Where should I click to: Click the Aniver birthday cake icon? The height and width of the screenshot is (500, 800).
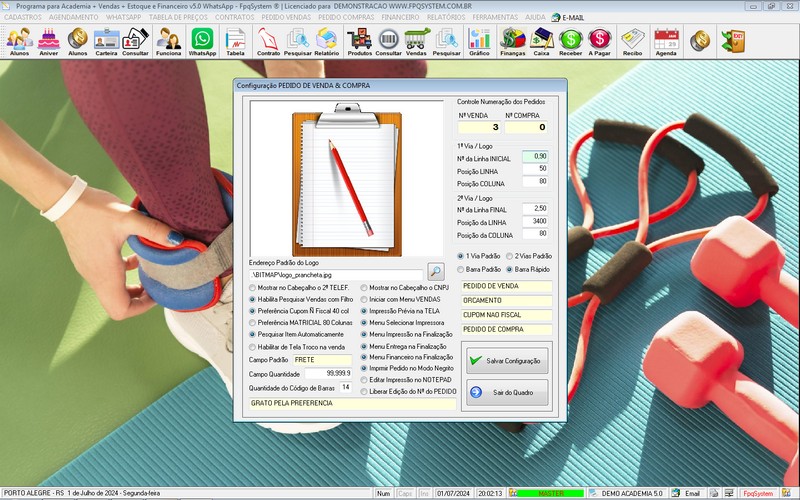pos(48,40)
